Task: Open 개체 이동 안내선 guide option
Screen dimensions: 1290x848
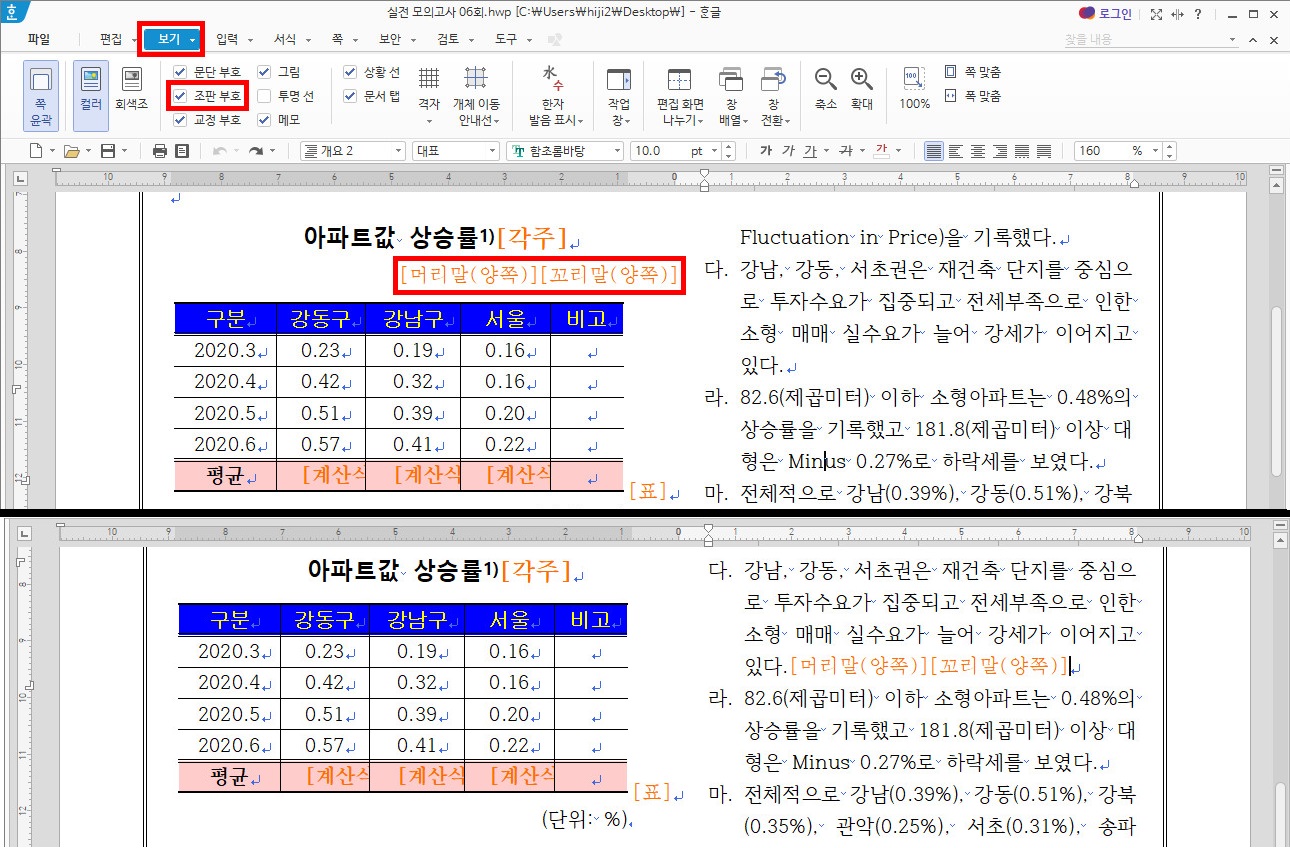Action: point(476,95)
